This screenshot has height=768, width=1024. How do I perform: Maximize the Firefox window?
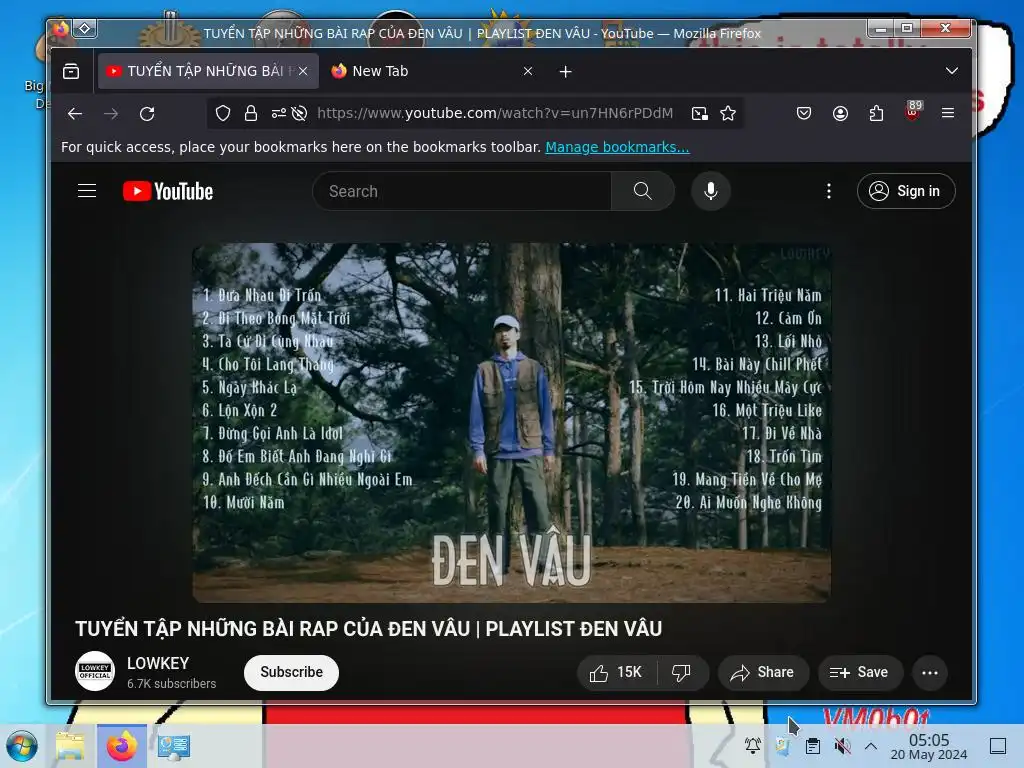pyautogui.click(x=908, y=28)
